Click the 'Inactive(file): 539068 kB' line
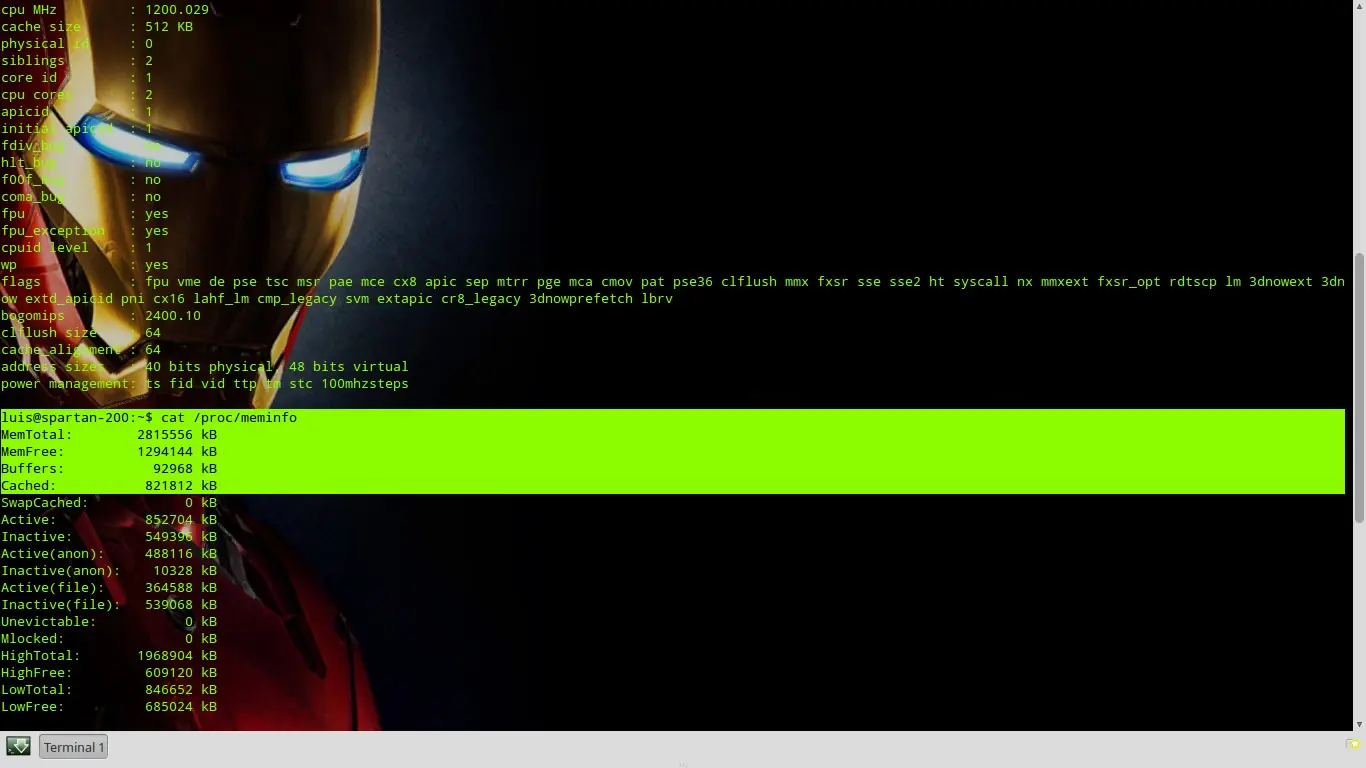The width and height of the screenshot is (1366, 768). click(109, 605)
